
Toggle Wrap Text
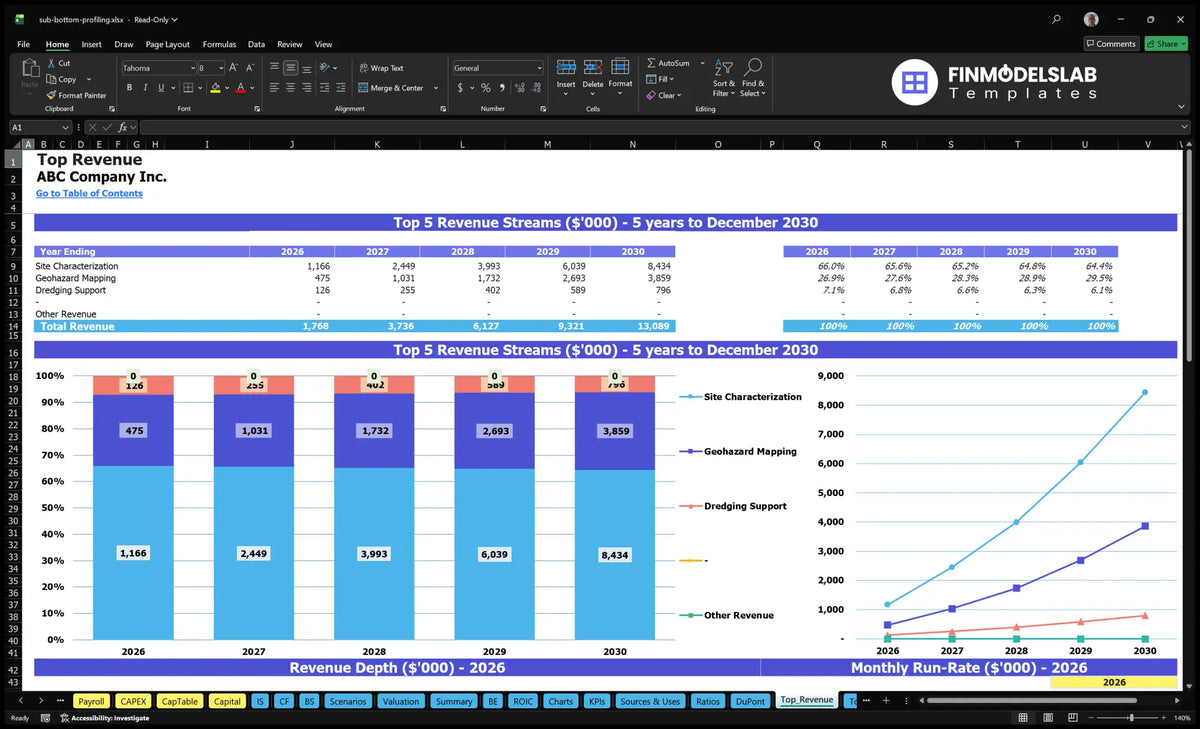(382, 68)
